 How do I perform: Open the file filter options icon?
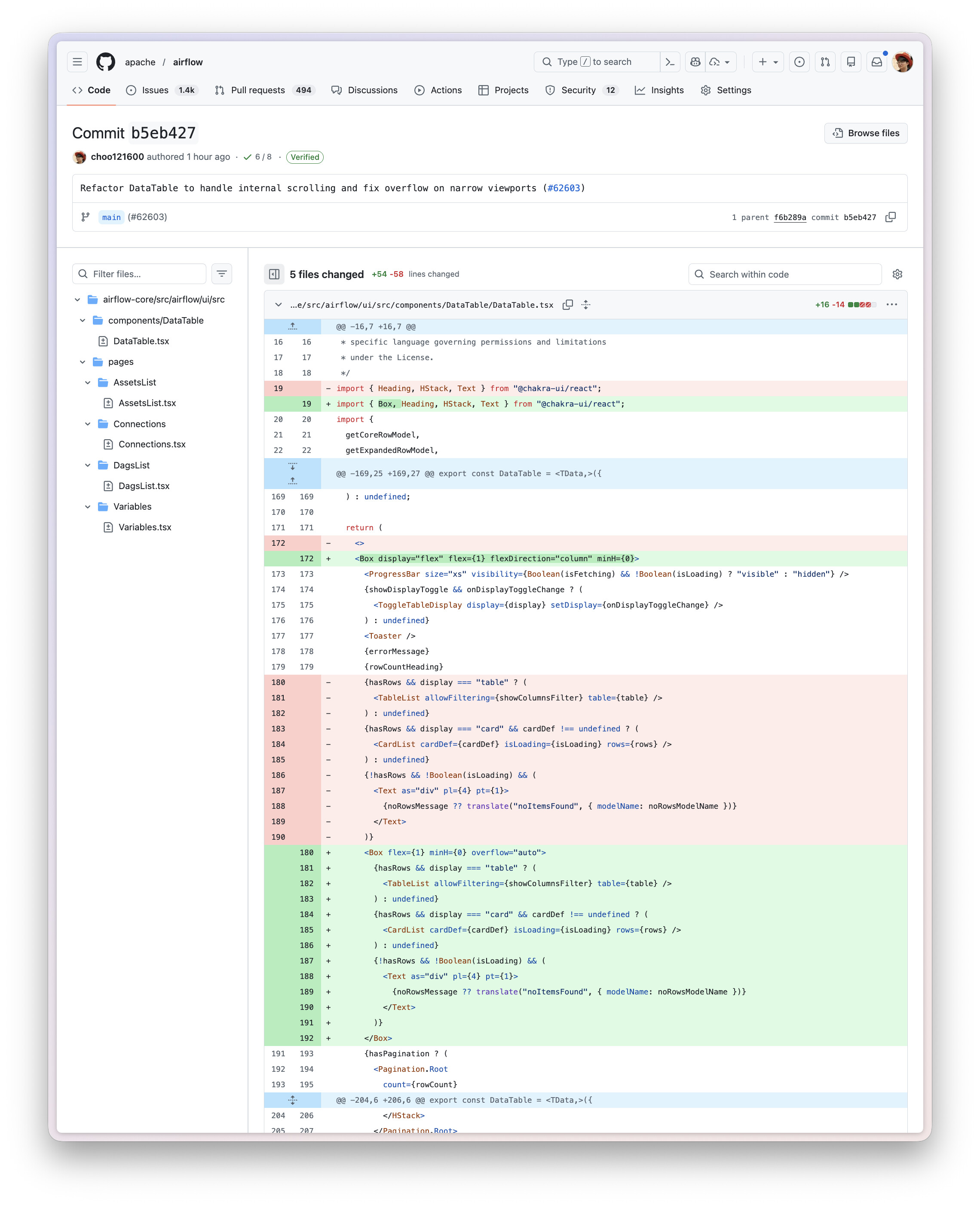pos(222,274)
